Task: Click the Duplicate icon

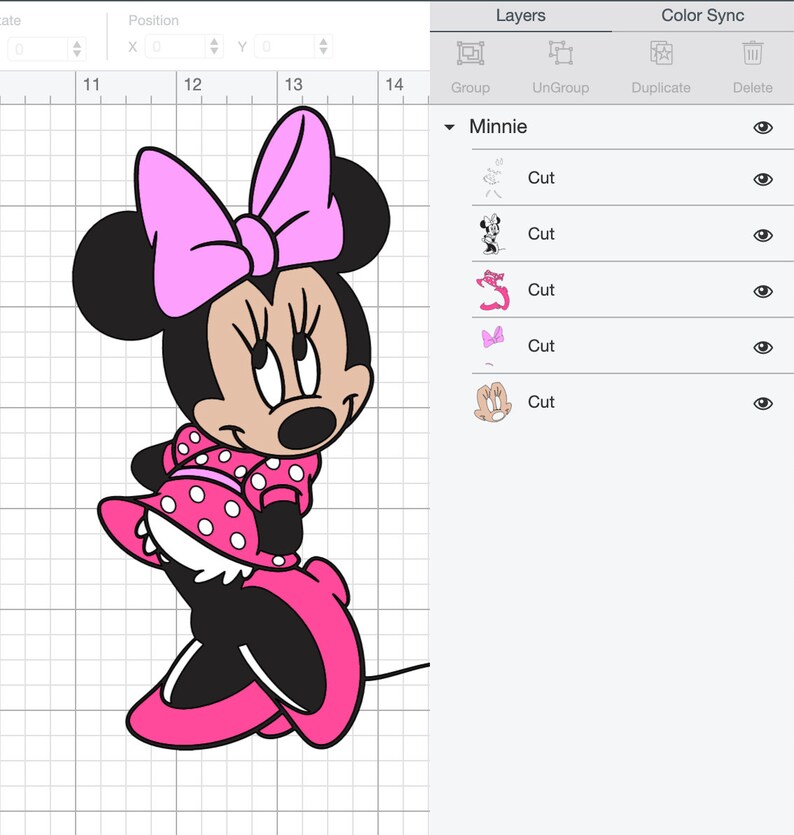Action: [661, 53]
